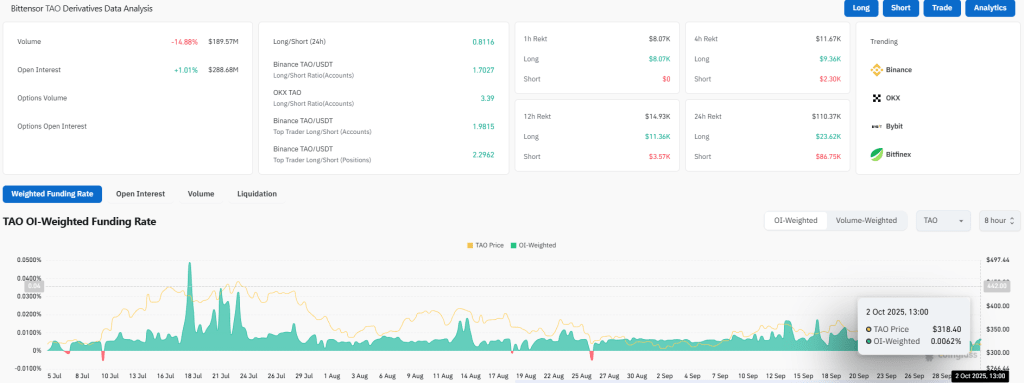Viewport: 1024px width, 383px height.
Task: Click the +1.01% open interest change
Action: pyautogui.click(x=186, y=70)
